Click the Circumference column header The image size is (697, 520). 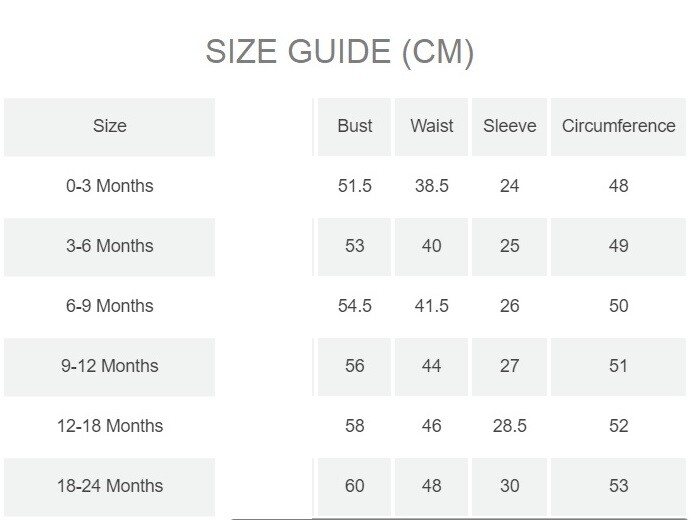[x=618, y=126]
